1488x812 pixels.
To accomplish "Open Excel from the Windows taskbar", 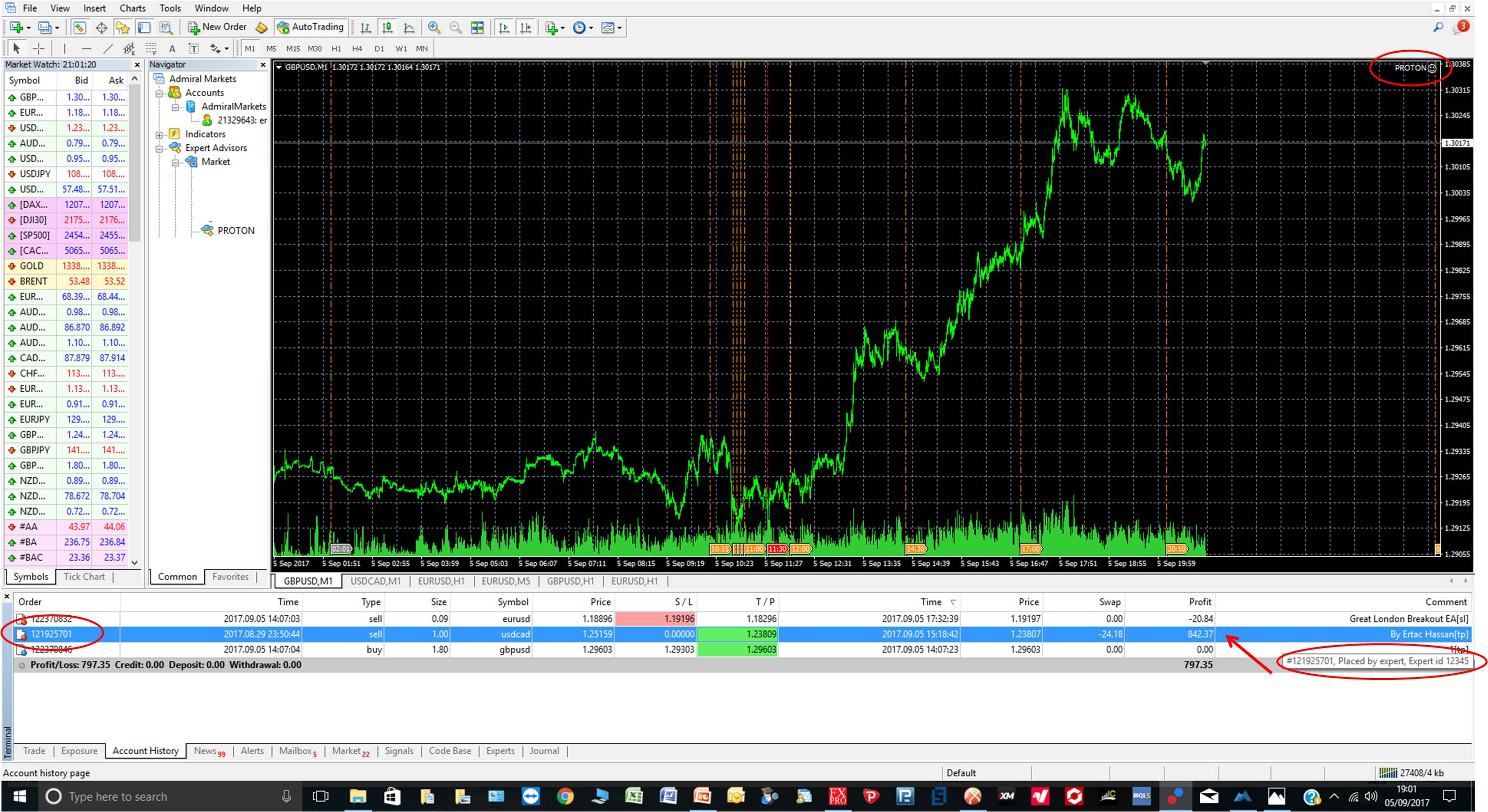I will click(634, 796).
